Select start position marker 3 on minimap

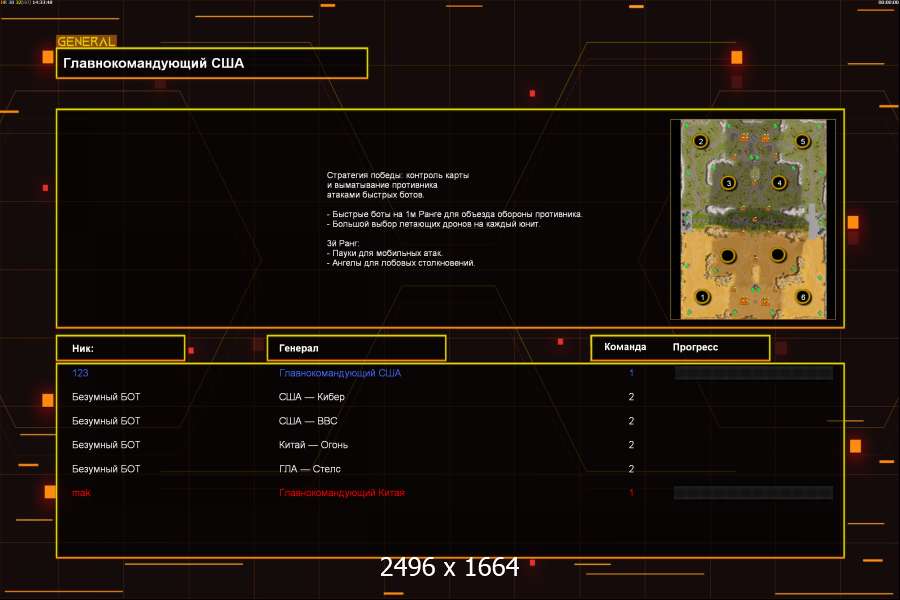(728, 183)
